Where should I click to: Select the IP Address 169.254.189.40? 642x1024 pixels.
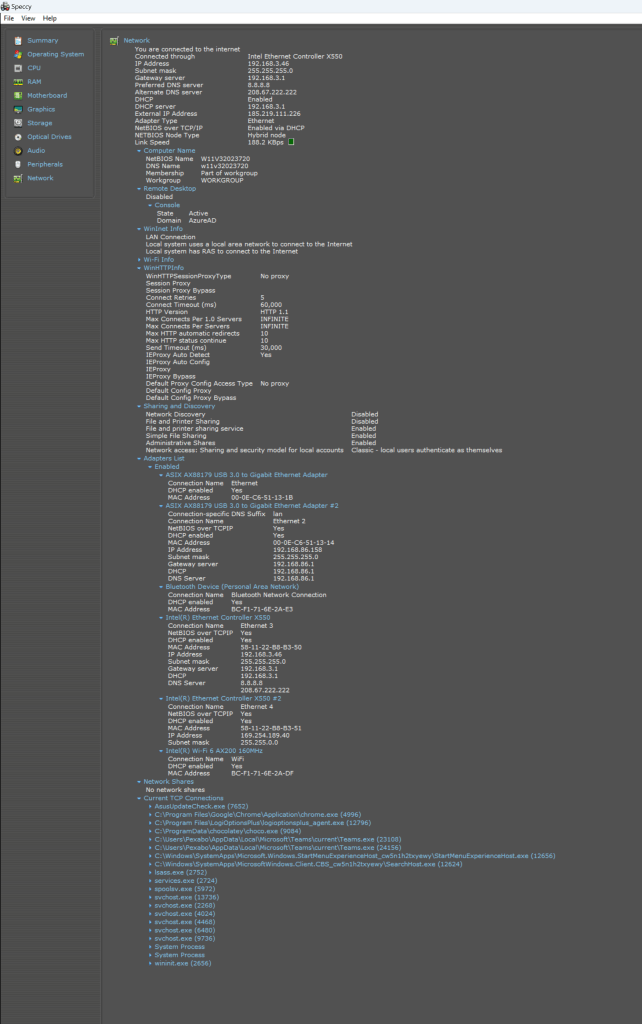click(265, 735)
